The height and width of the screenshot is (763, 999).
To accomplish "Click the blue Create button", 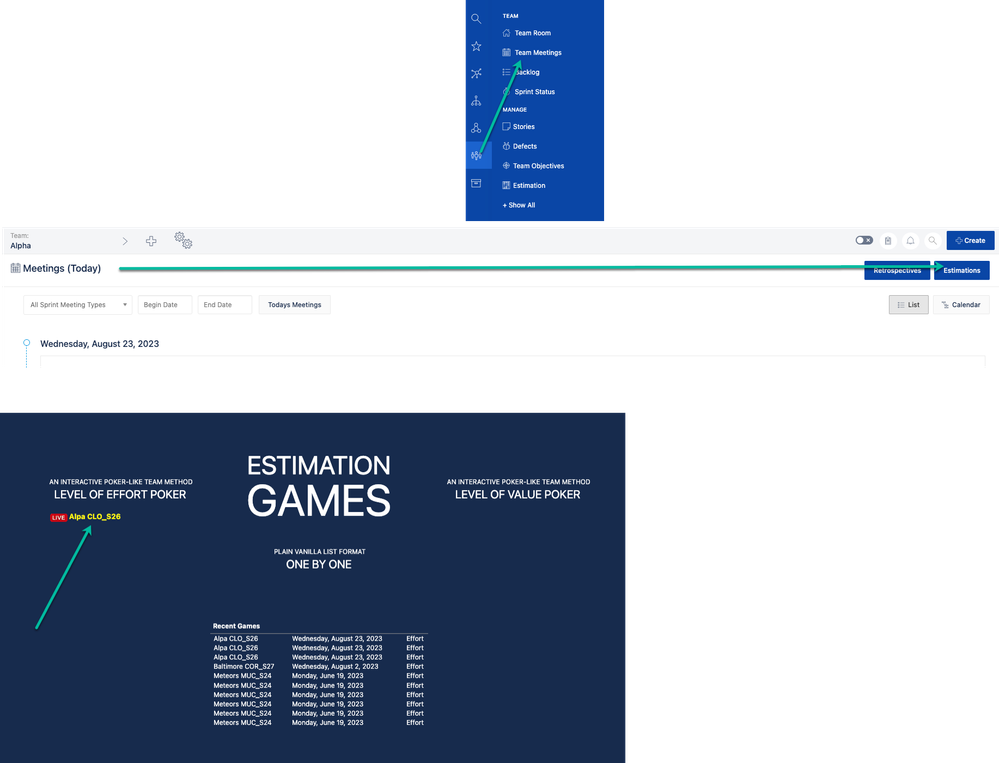I will tap(970, 240).
